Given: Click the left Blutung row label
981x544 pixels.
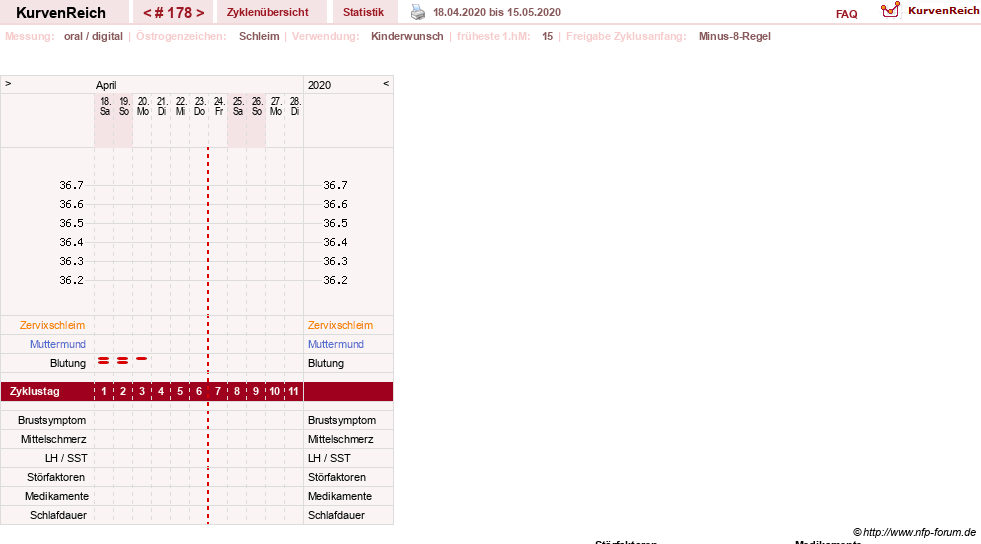Looking at the screenshot, I should (68, 363).
